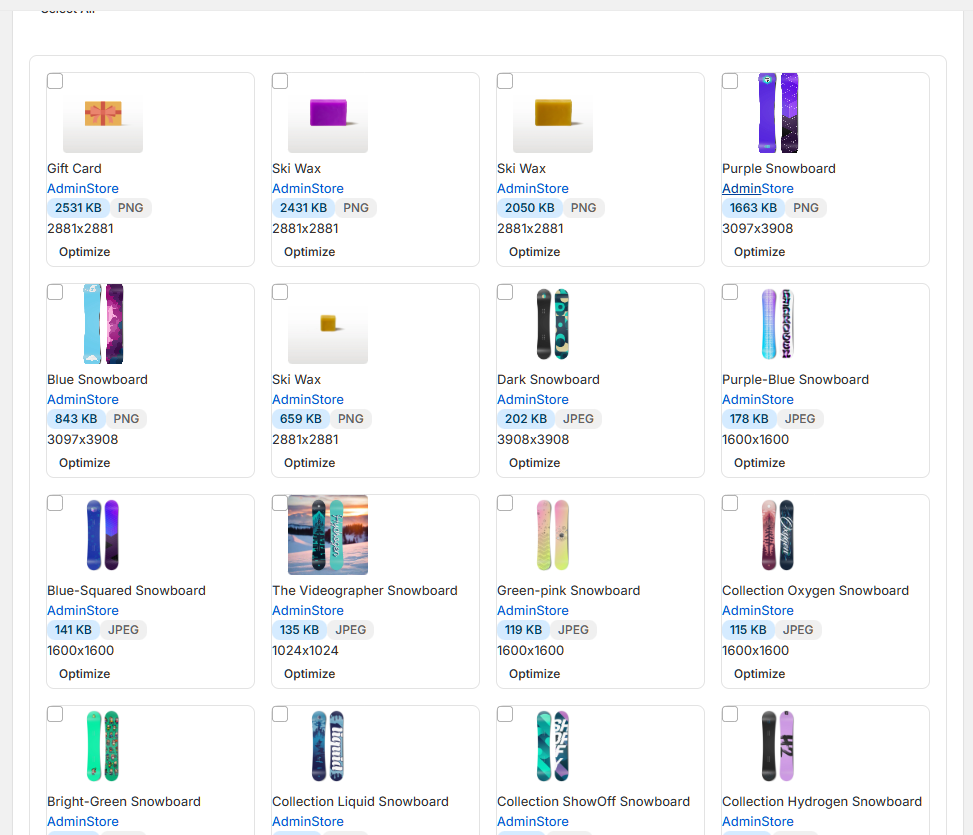The image size is (973, 835).
Task: Optimize the Purple Snowboard image
Action: click(760, 252)
